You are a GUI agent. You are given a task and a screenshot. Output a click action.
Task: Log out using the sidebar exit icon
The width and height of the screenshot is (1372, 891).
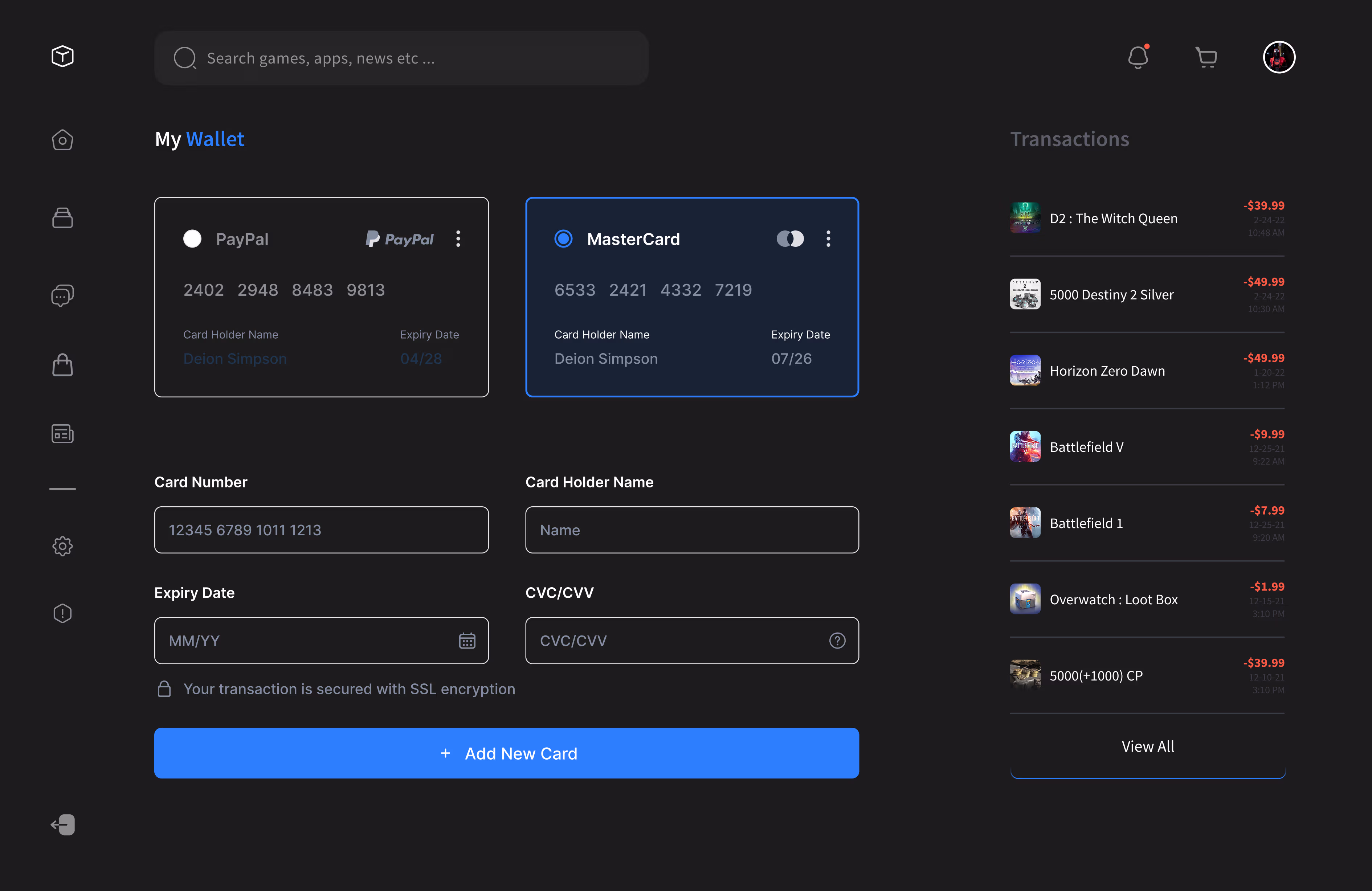click(62, 824)
